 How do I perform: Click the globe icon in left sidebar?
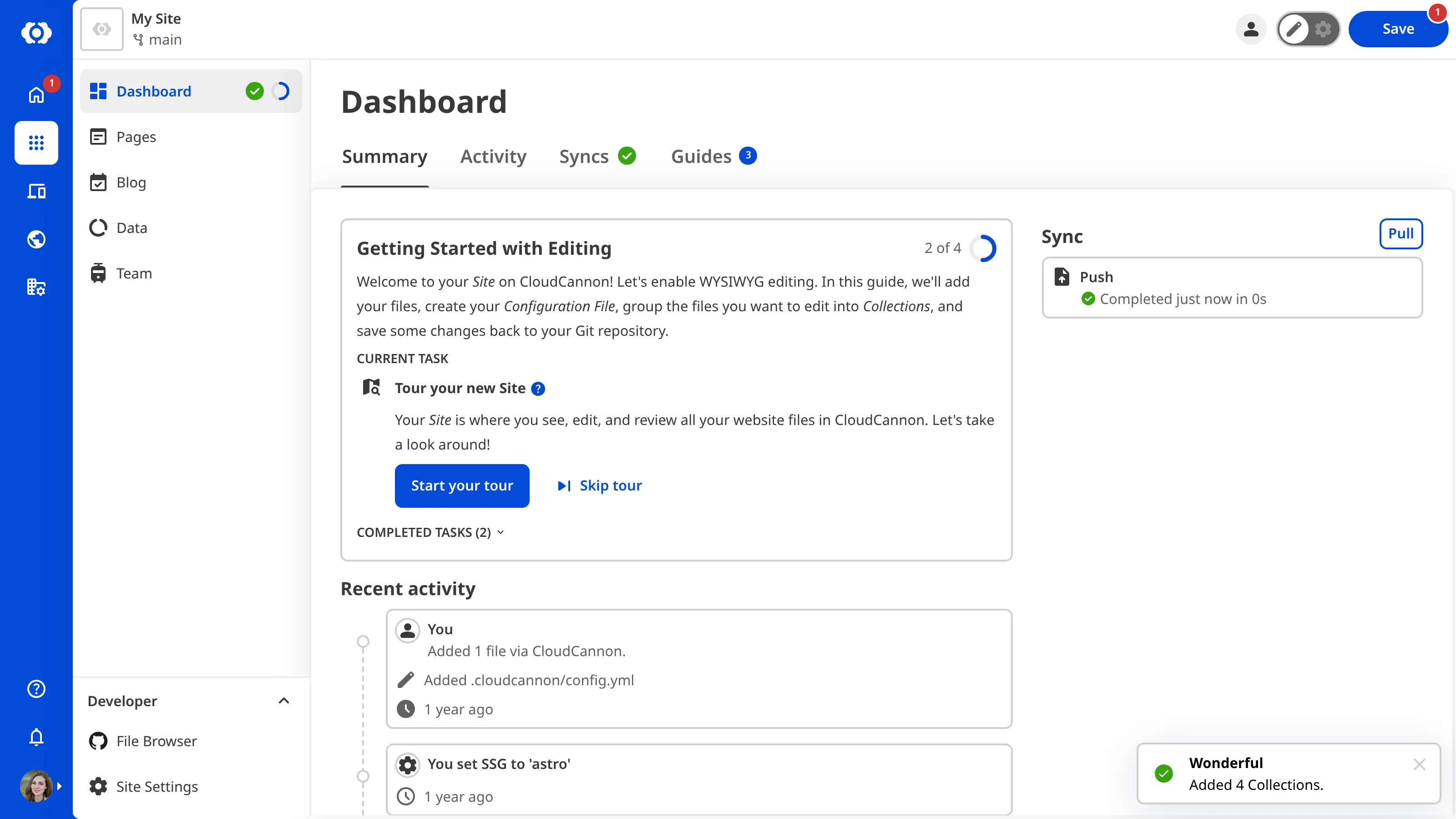coord(36,239)
